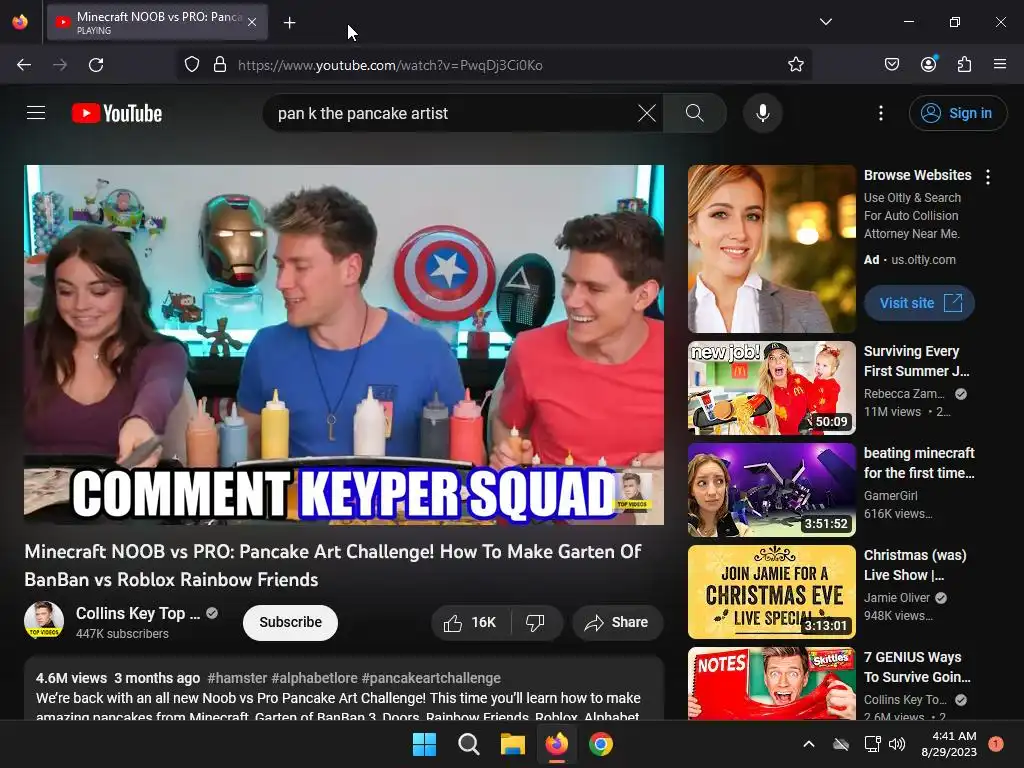The image size is (1024, 768).
Task: Open the Firefox account icon
Action: pyautogui.click(x=928, y=65)
